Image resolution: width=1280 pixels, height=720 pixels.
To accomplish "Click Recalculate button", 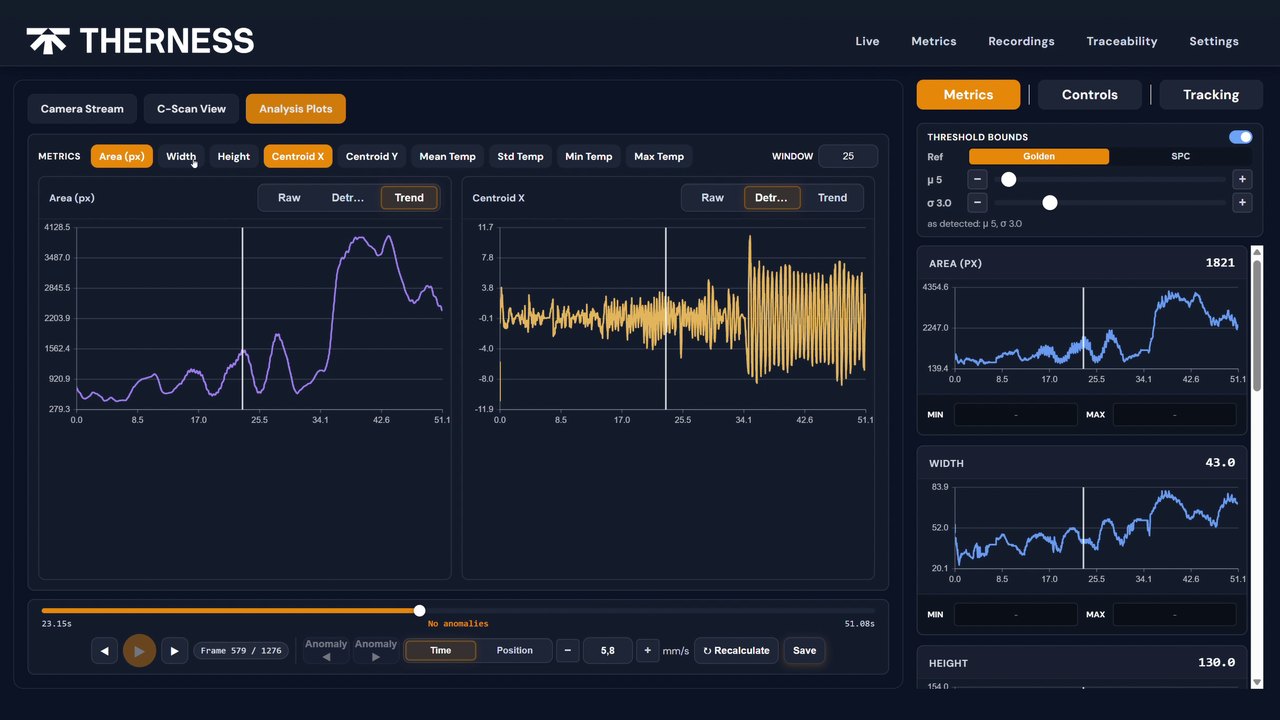I will click(736, 651).
